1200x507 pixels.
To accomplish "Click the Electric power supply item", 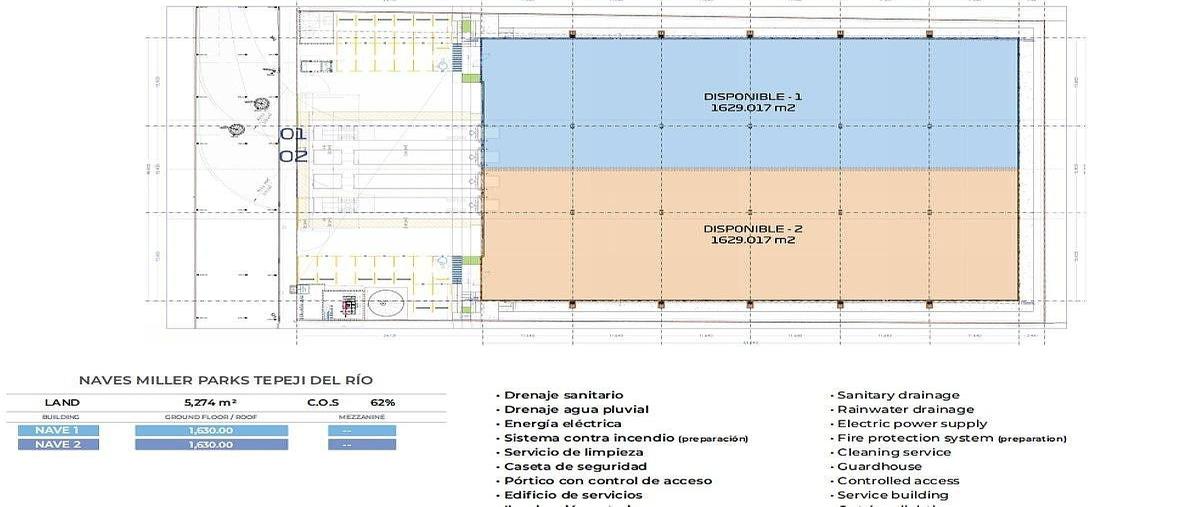I will 908,424.
